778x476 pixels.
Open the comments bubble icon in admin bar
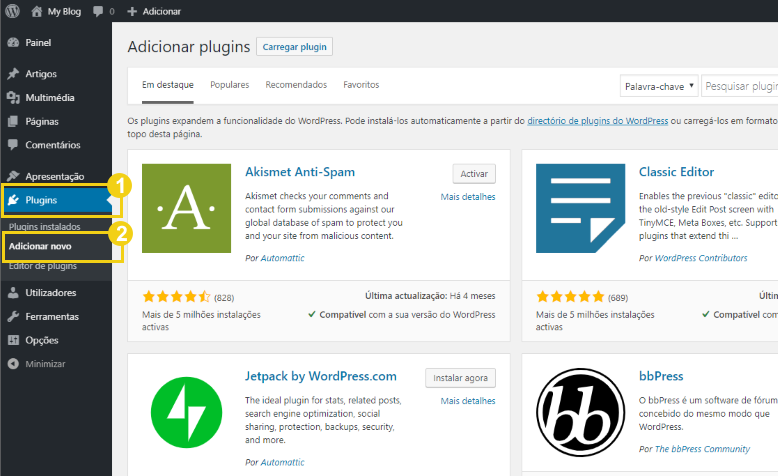click(x=98, y=11)
